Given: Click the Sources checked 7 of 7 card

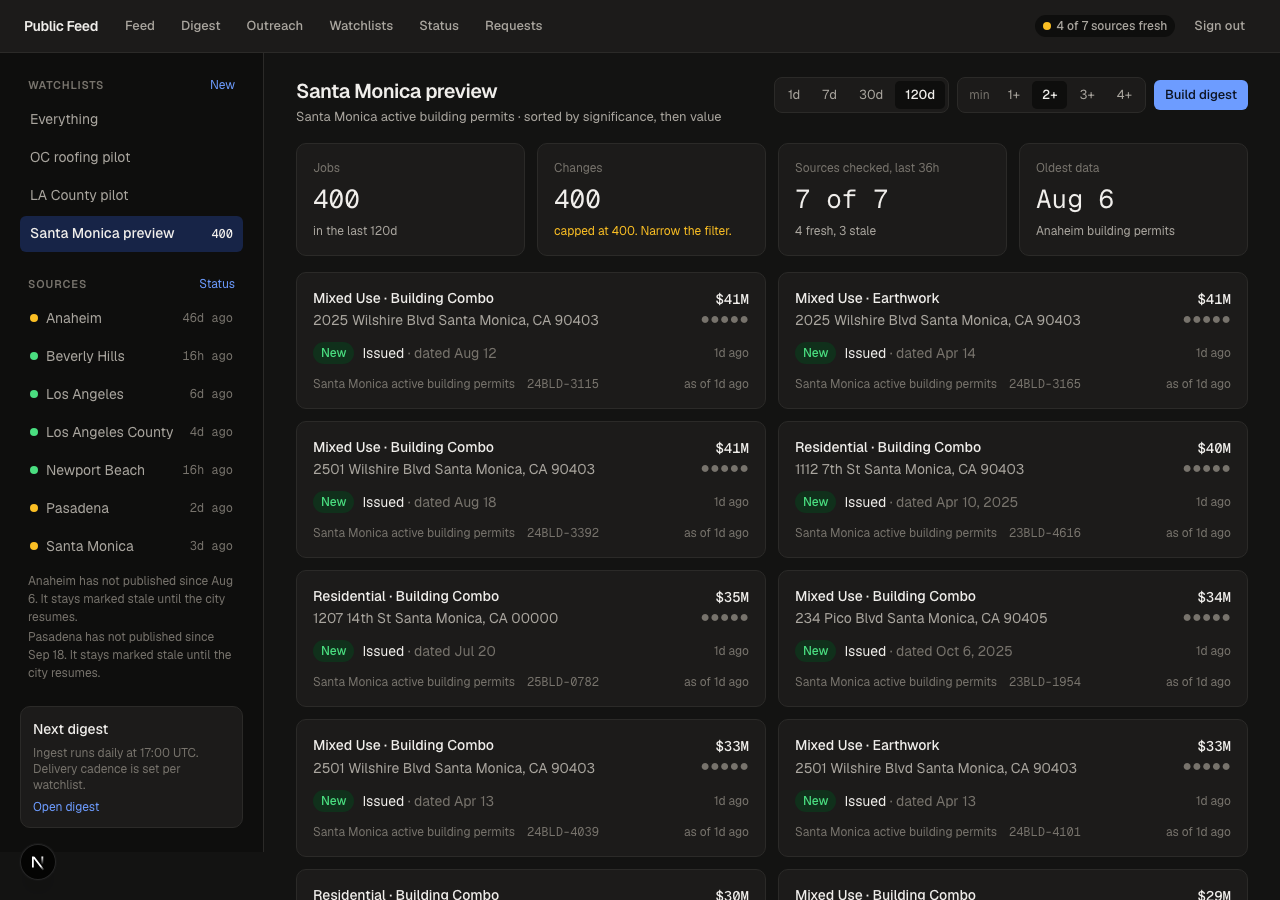Looking at the screenshot, I should click(x=892, y=199).
